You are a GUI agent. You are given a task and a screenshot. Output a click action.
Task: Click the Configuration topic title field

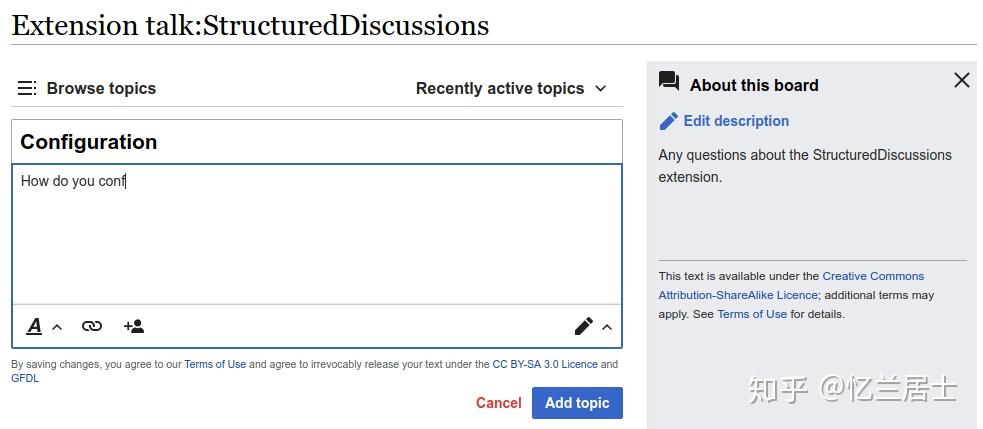point(316,142)
